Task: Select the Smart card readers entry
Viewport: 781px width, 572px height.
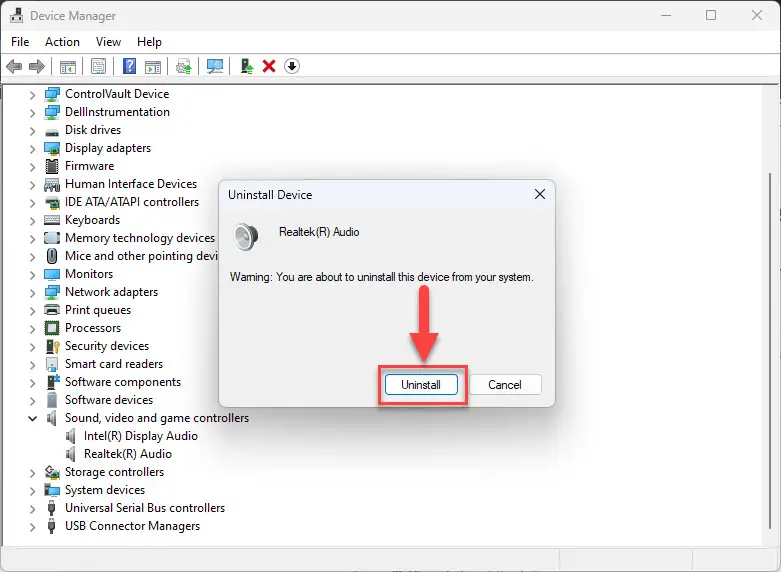Action: click(114, 364)
